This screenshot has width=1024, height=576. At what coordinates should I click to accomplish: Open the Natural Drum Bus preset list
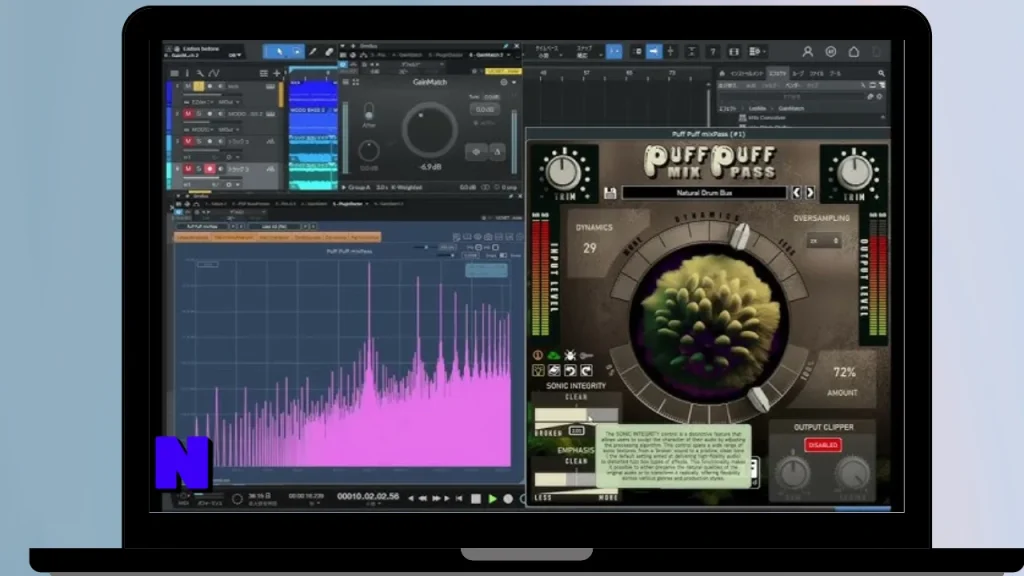pos(704,193)
